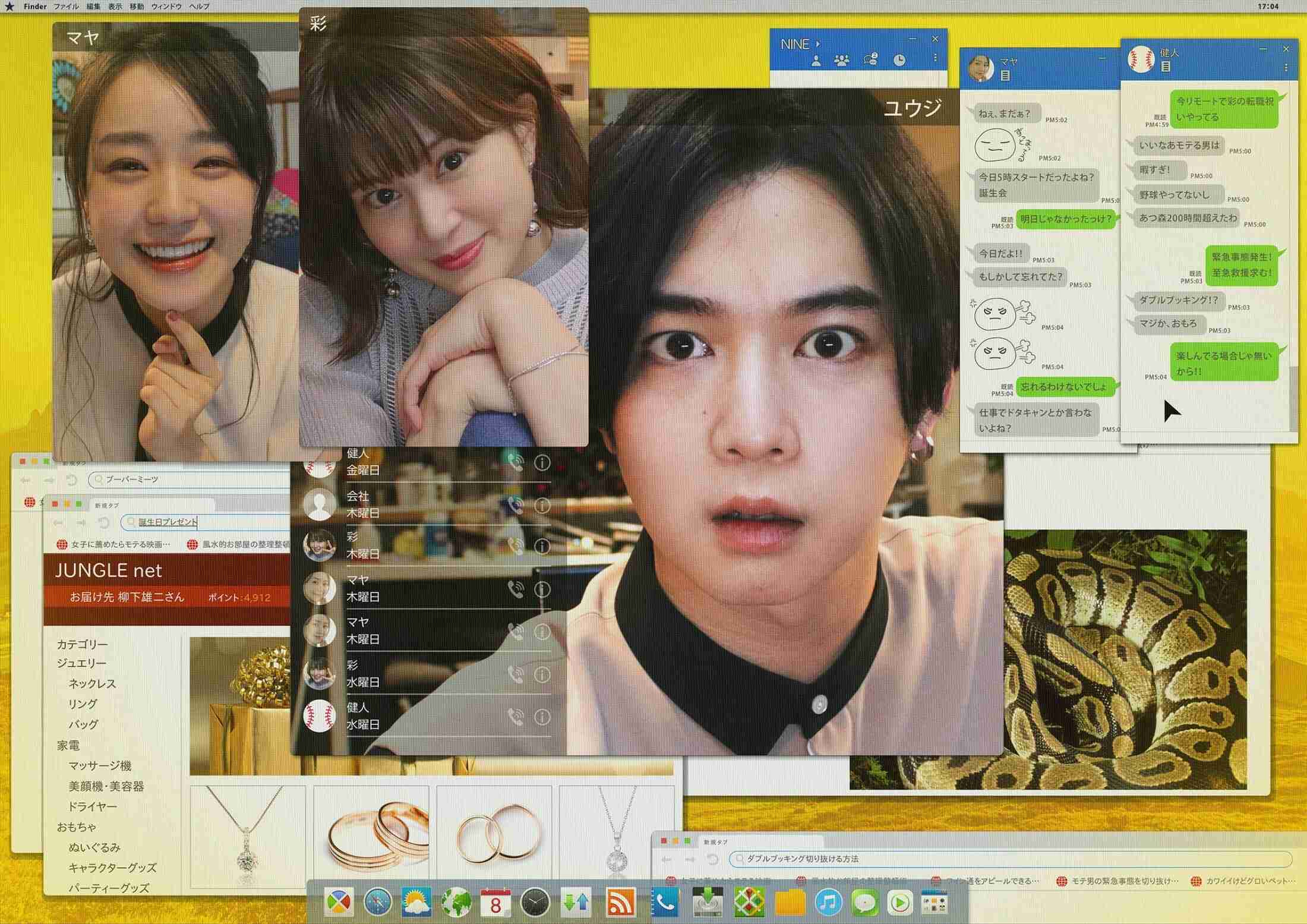The height and width of the screenshot is (924, 1307).
Task: Open the カワイイけどグロいペット bookmark
Action: coord(1244,881)
